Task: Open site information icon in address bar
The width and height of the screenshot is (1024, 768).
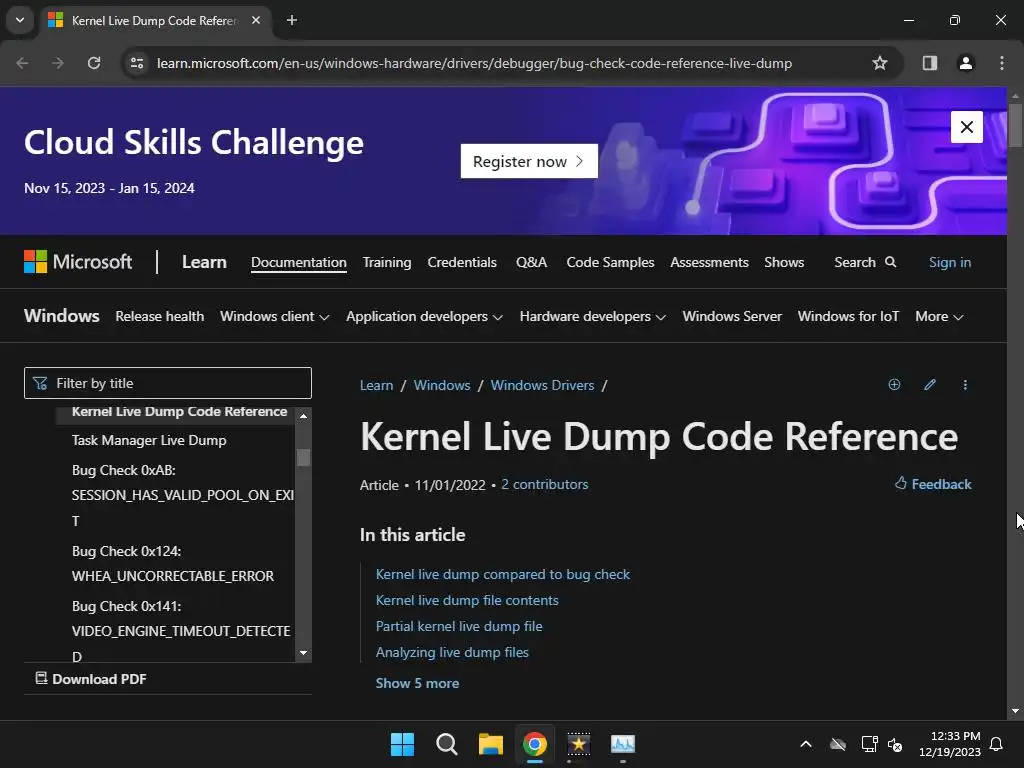Action: pos(137,63)
